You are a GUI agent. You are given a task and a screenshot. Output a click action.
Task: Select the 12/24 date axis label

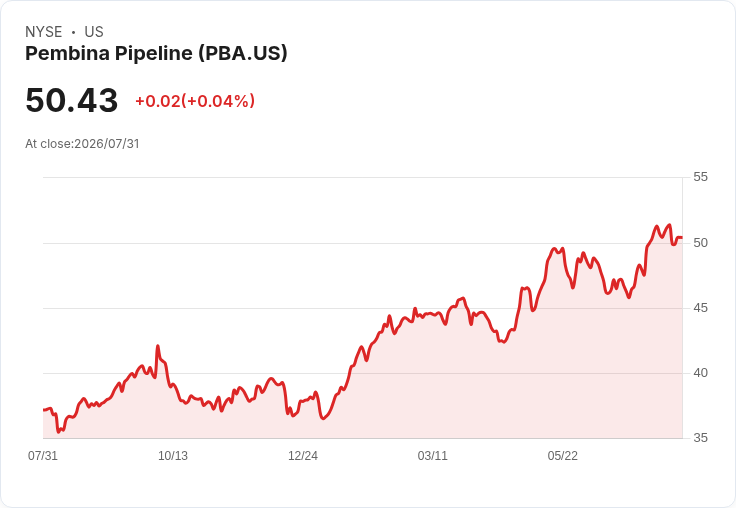tap(303, 455)
